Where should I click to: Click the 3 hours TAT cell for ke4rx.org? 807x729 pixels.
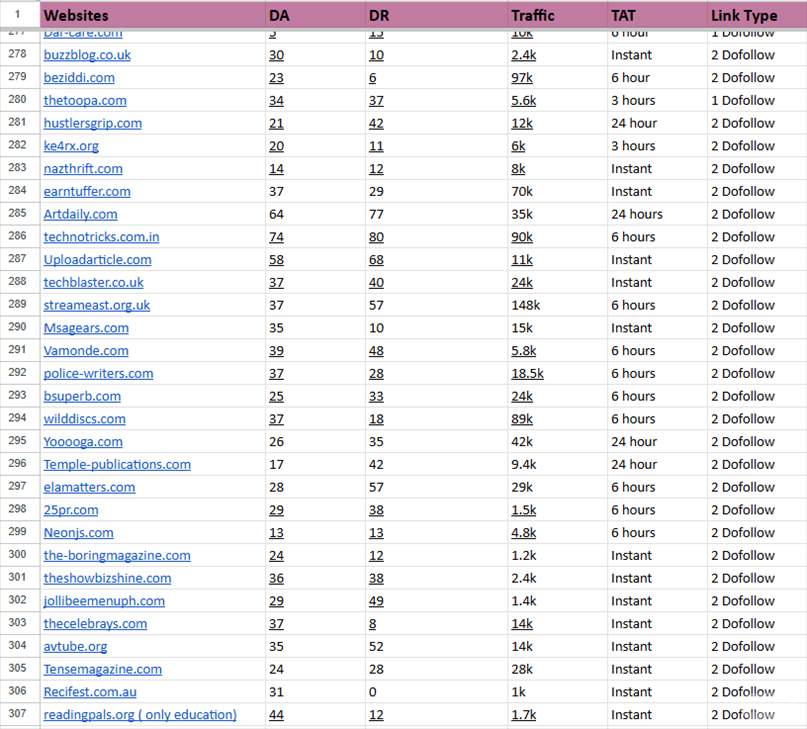click(x=657, y=146)
